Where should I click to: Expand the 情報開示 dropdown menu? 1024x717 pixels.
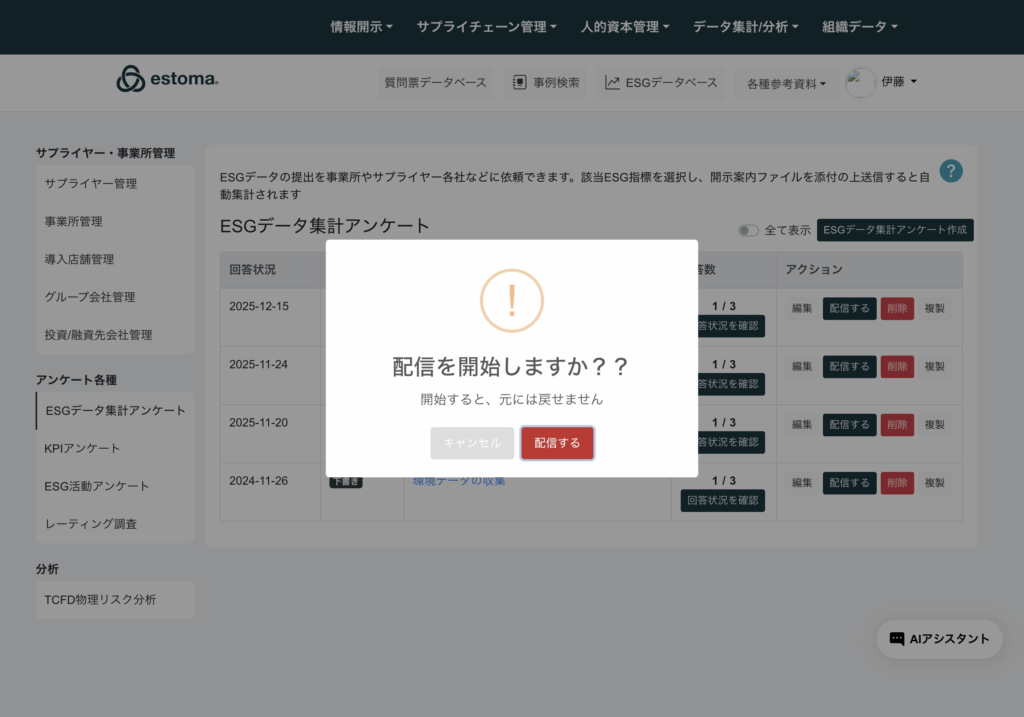361,27
